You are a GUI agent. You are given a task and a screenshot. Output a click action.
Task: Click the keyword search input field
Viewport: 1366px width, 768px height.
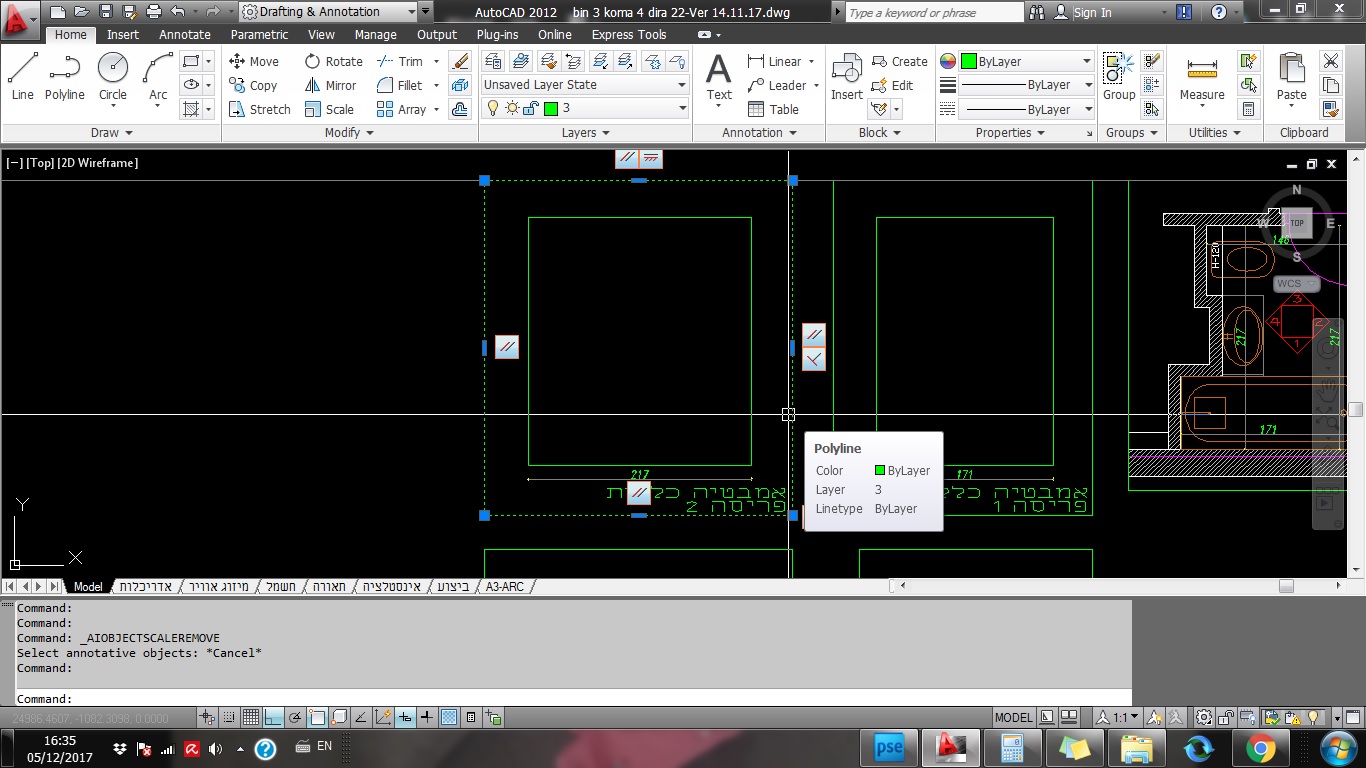[933, 12]
